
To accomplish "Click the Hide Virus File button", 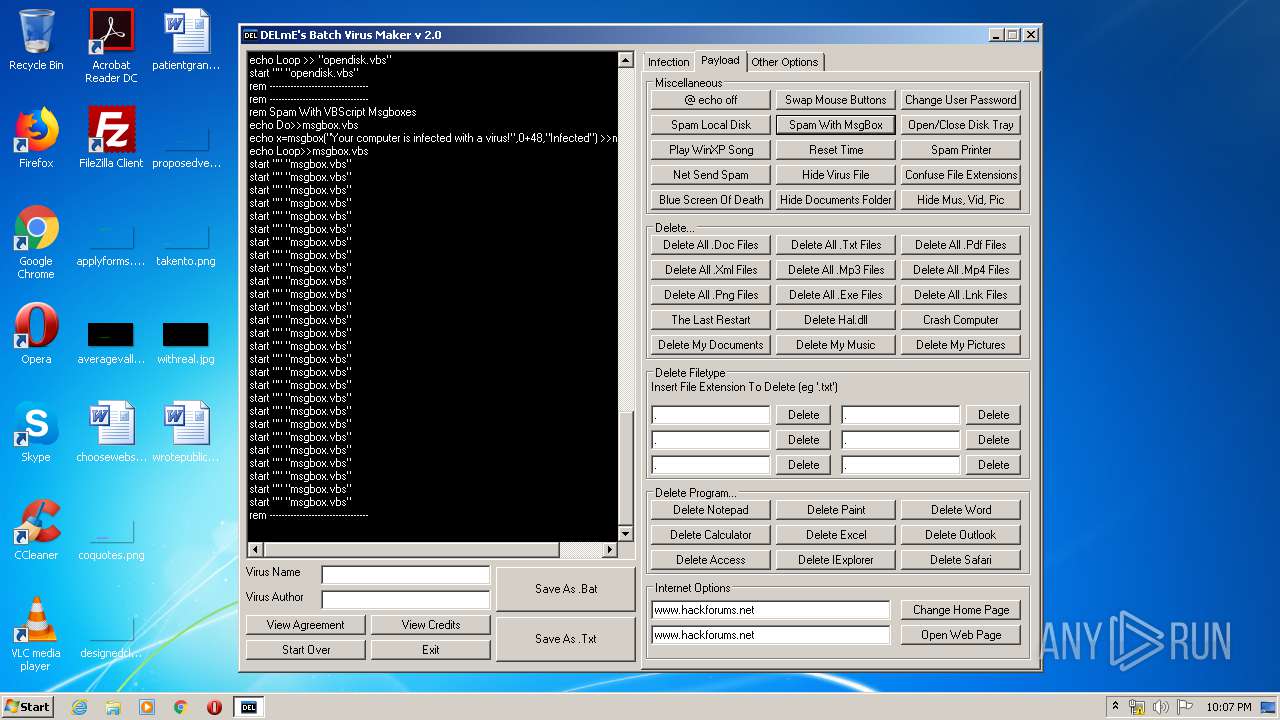I will coord(835,175).
